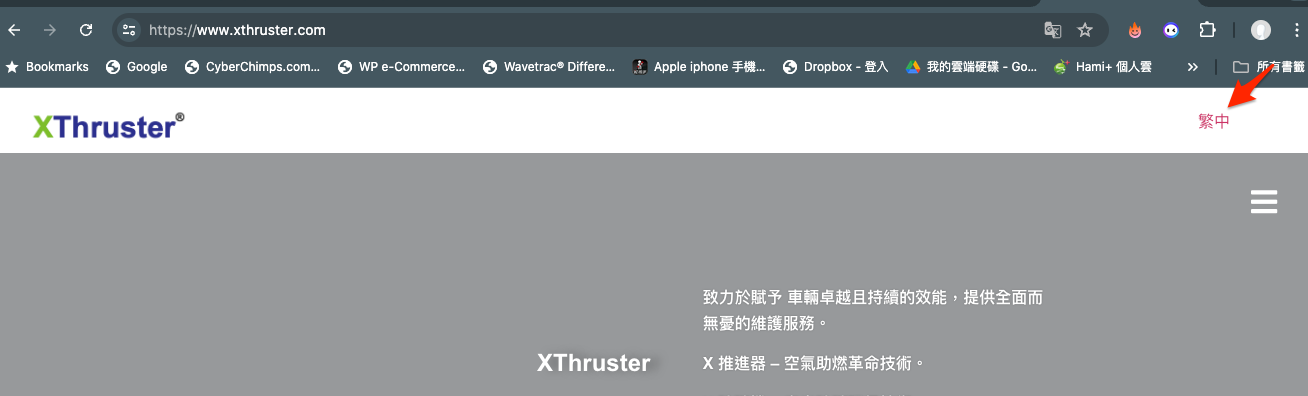1308x396 pixels.
Task: Open Chrome's three-dot menu
Action: point(1296,30)
